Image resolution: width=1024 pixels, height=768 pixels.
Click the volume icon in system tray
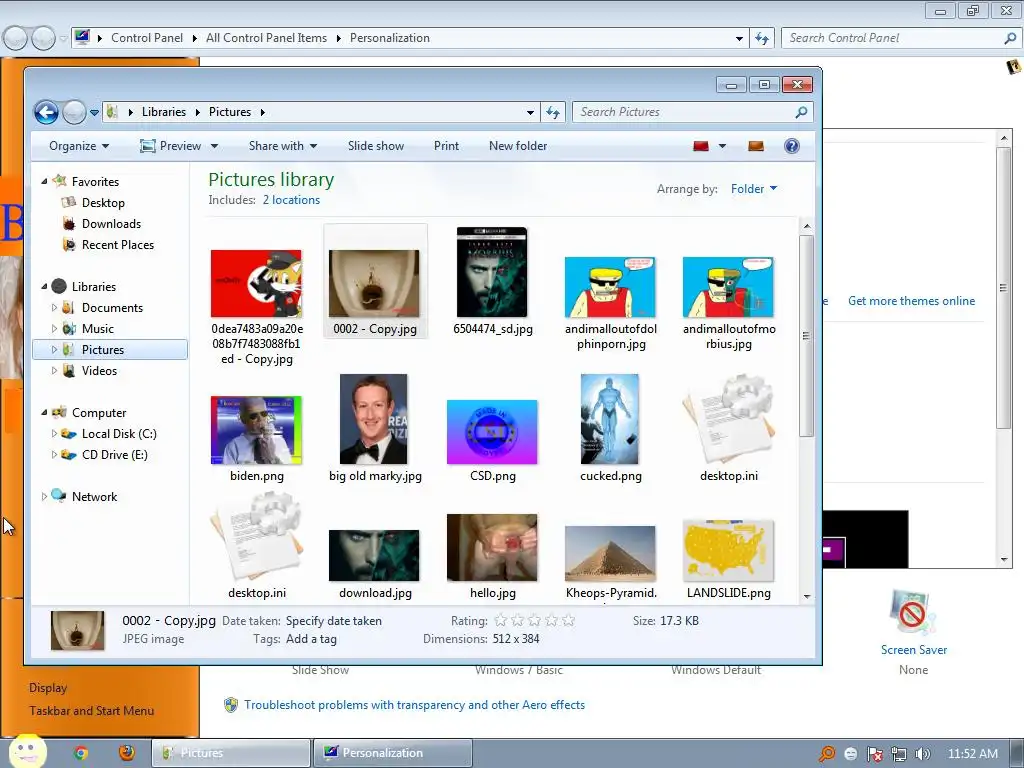[922, 754]
